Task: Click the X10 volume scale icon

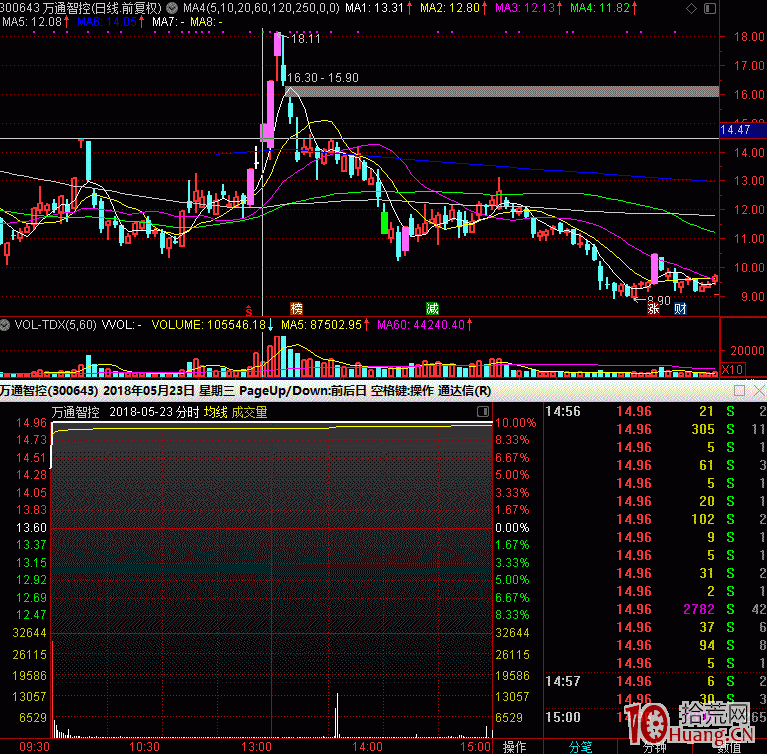Action: click(732, 369)
